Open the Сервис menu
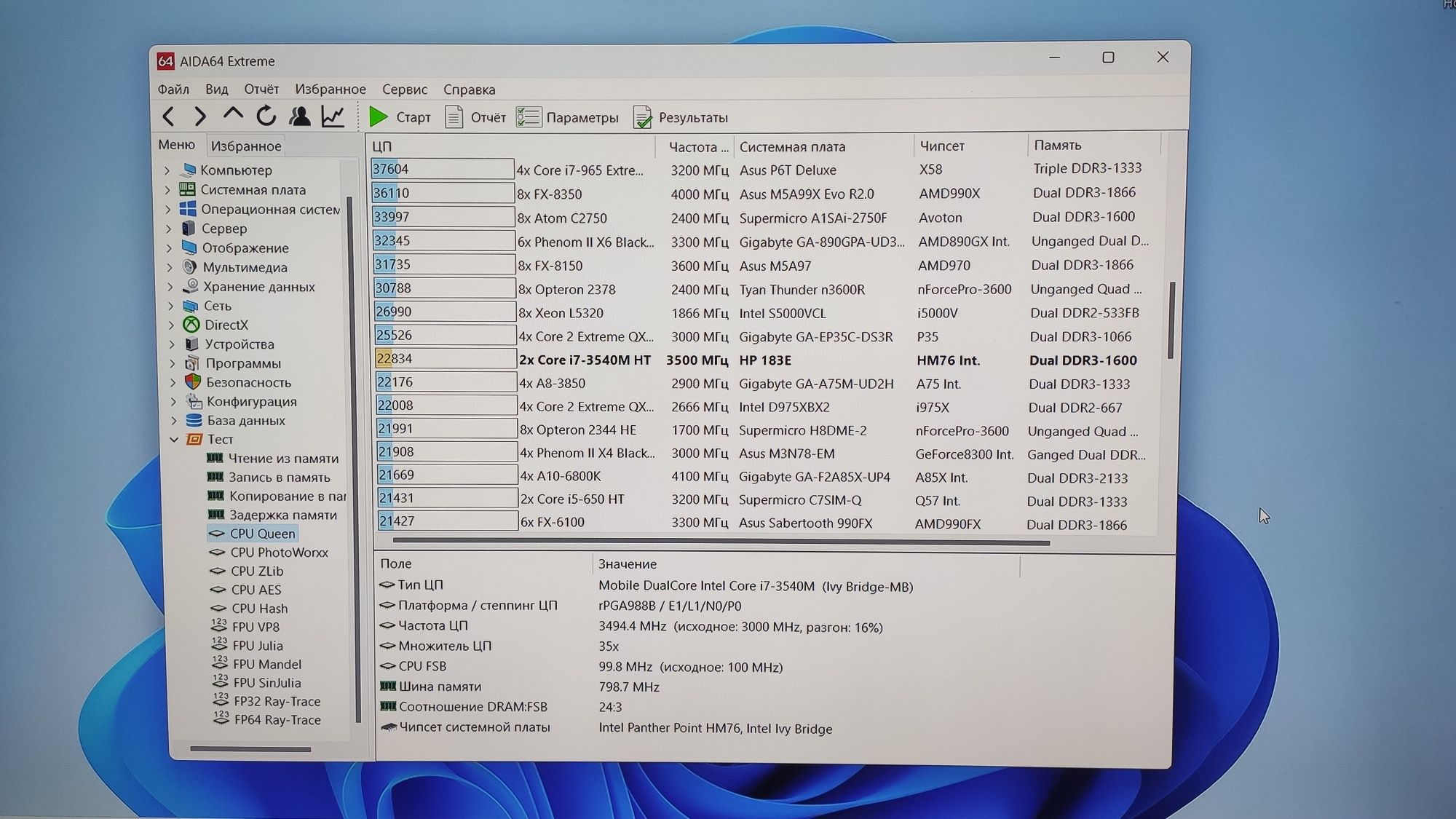 coord(405,89)
